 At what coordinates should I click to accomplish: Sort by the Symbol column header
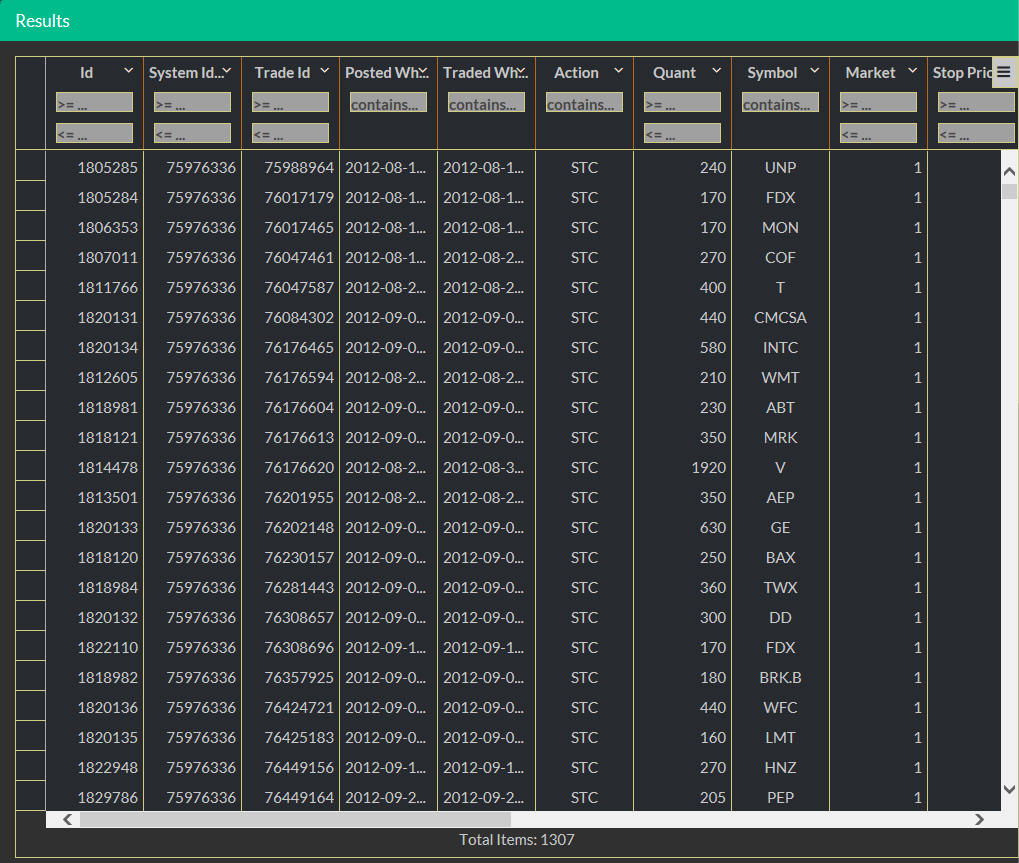click(772, 72)
